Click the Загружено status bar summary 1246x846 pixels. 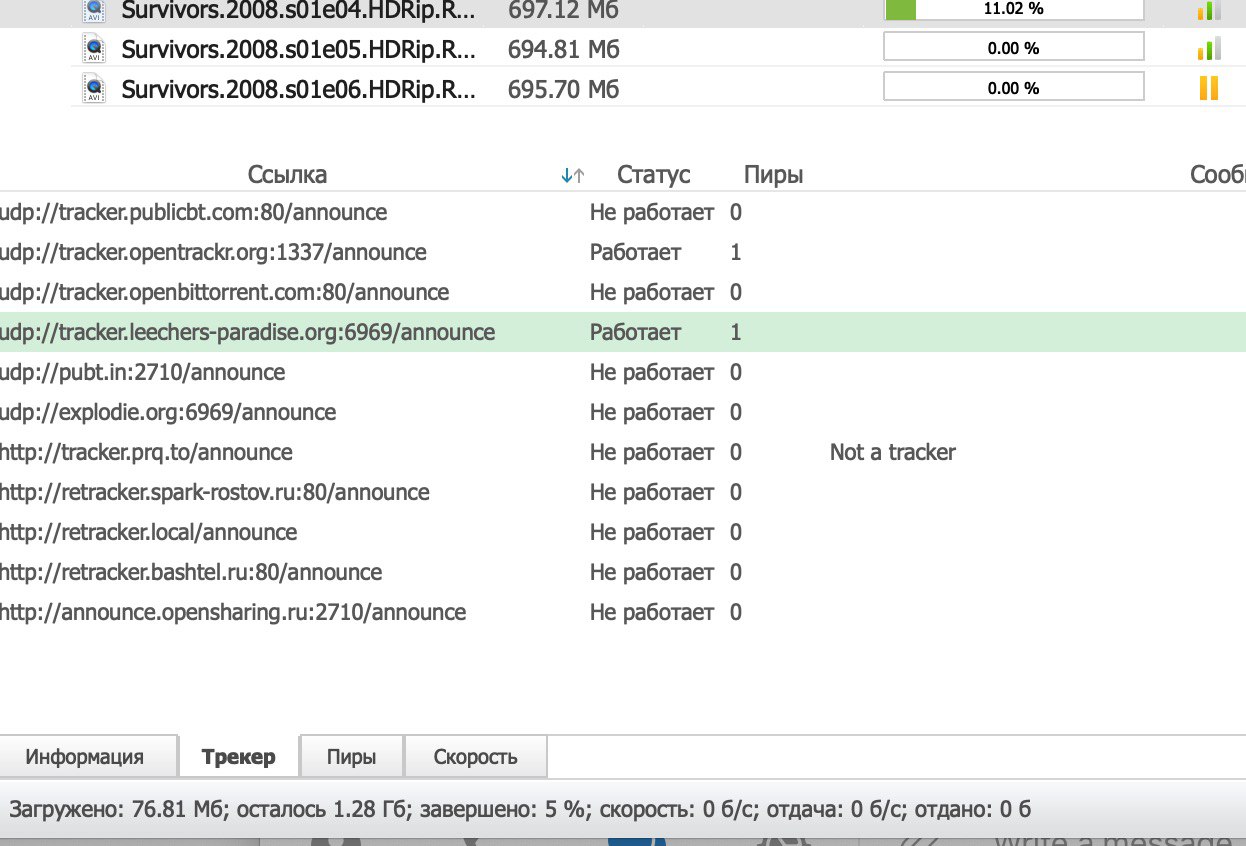point(520,810)
